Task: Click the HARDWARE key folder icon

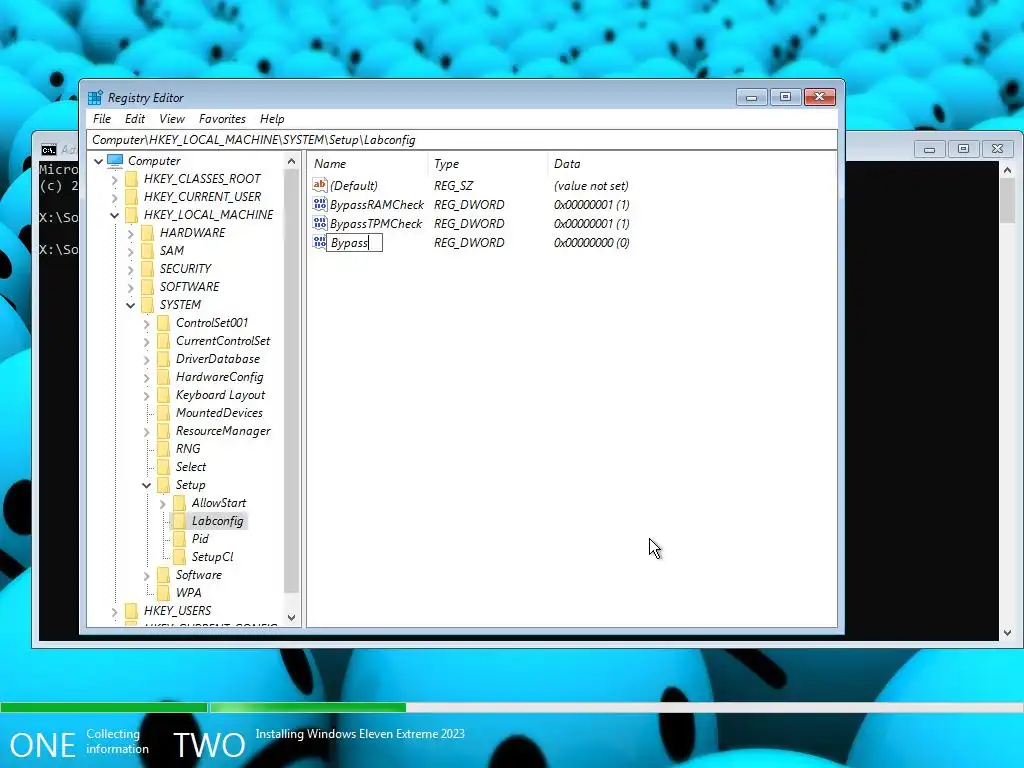Action: (148, 233)
